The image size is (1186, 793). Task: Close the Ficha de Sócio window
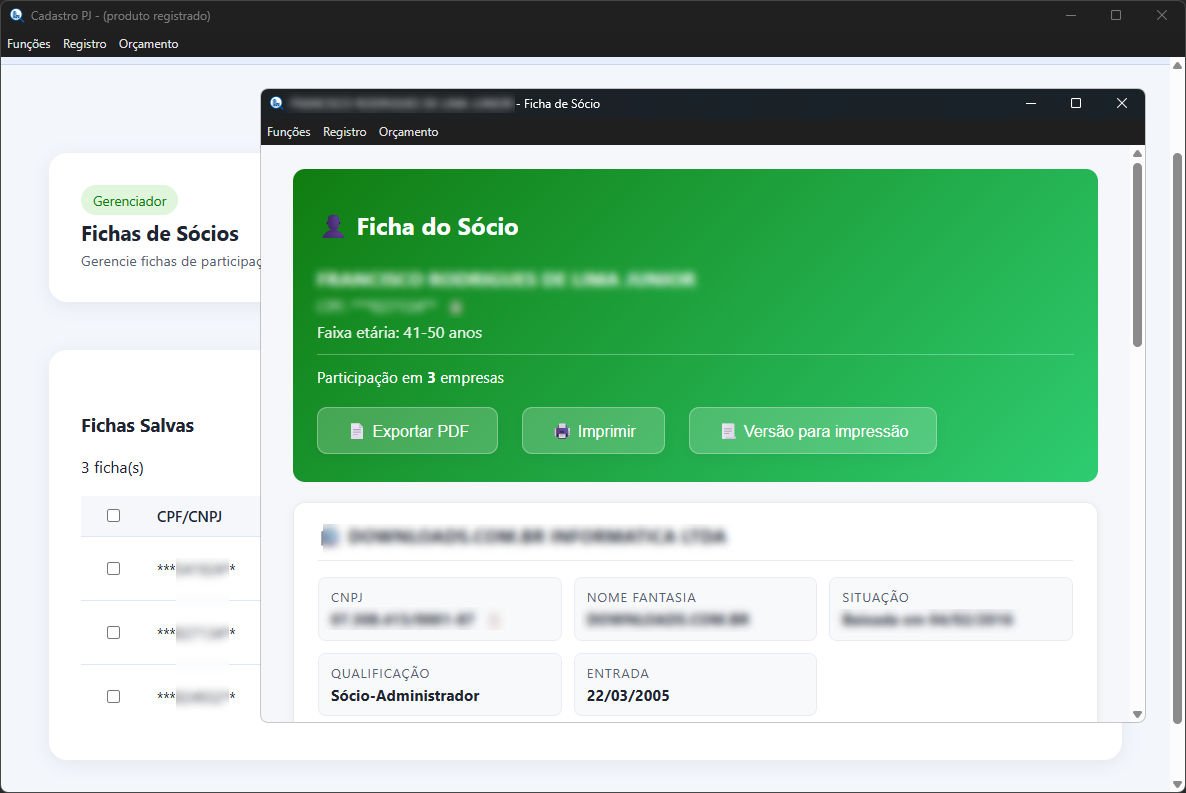(x=1122, y=103)
